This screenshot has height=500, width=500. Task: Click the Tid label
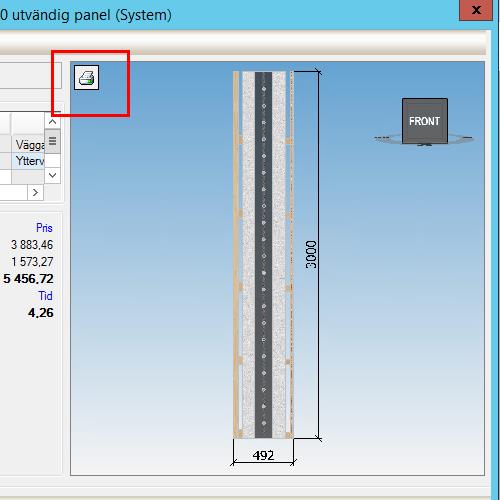[x=45, y=296]
